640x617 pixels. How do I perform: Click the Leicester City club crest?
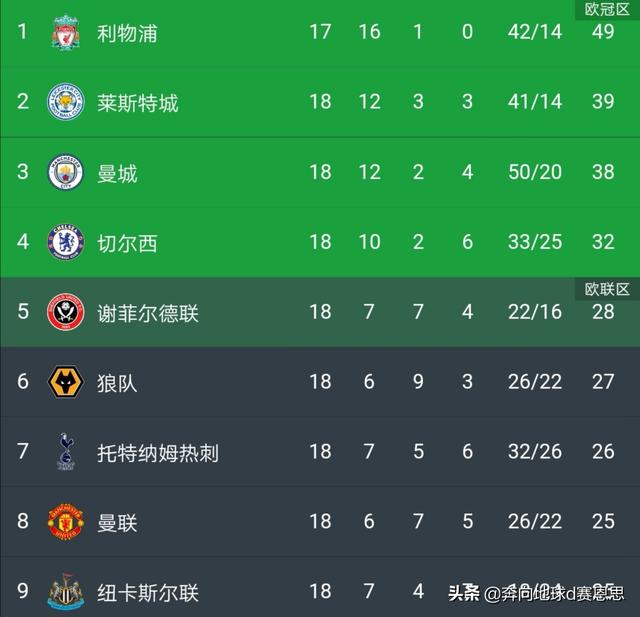tap(65, 102)
